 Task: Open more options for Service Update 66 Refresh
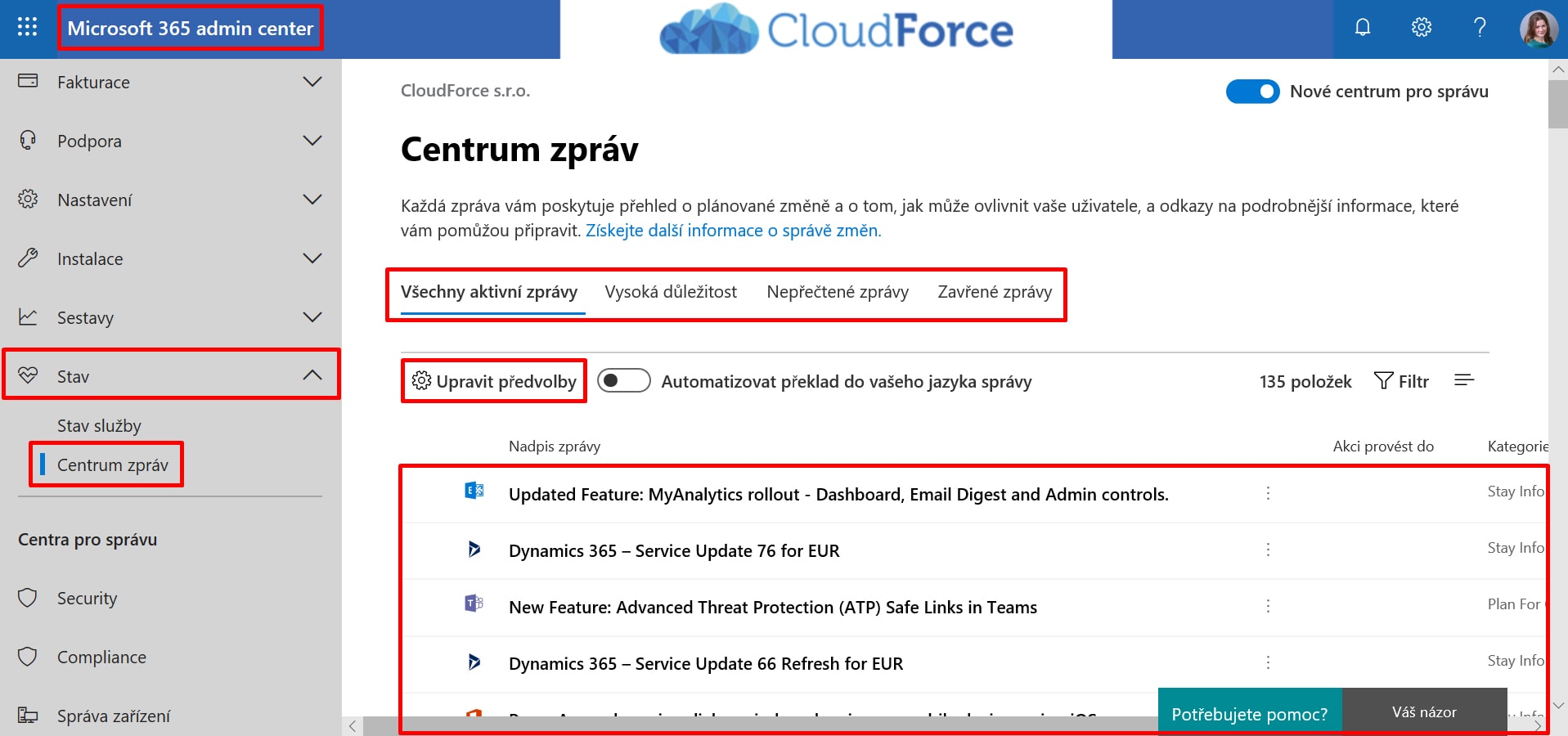coord(1268,662)
